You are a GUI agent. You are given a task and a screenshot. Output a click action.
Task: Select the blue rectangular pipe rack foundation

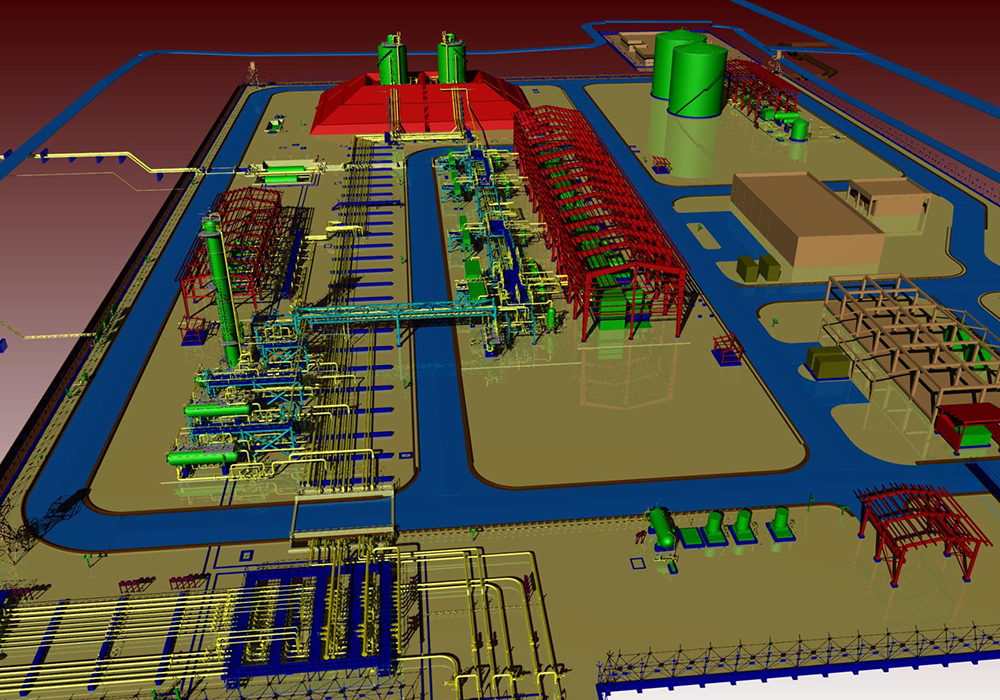coord(310,610)
